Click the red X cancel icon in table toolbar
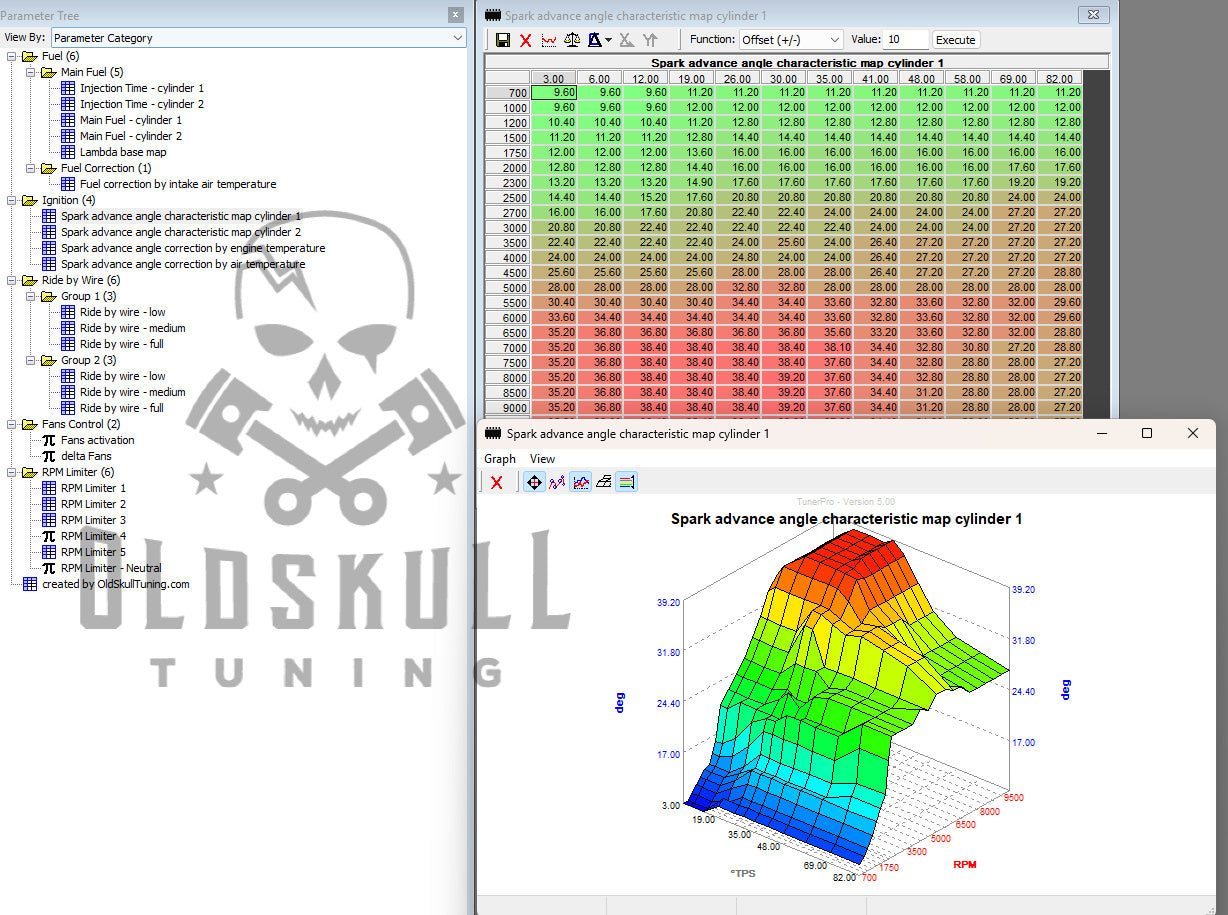 click(526, 40)
